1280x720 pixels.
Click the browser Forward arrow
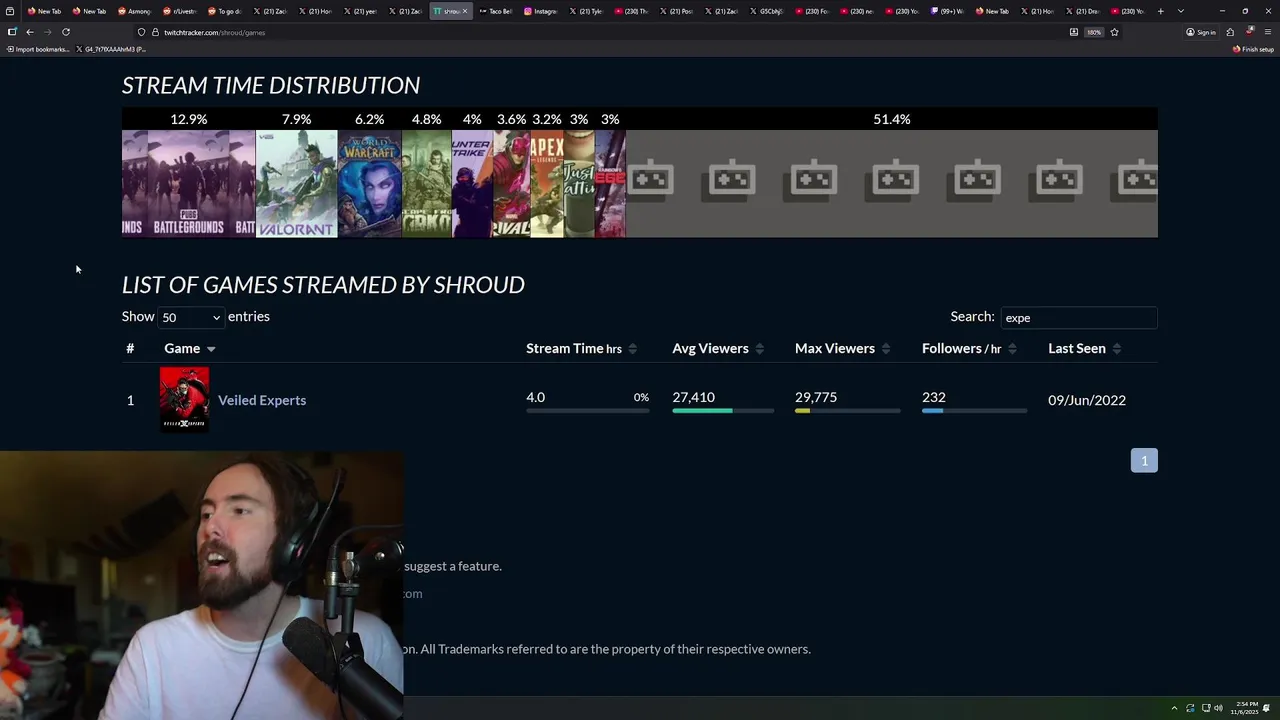pos(47,32)
